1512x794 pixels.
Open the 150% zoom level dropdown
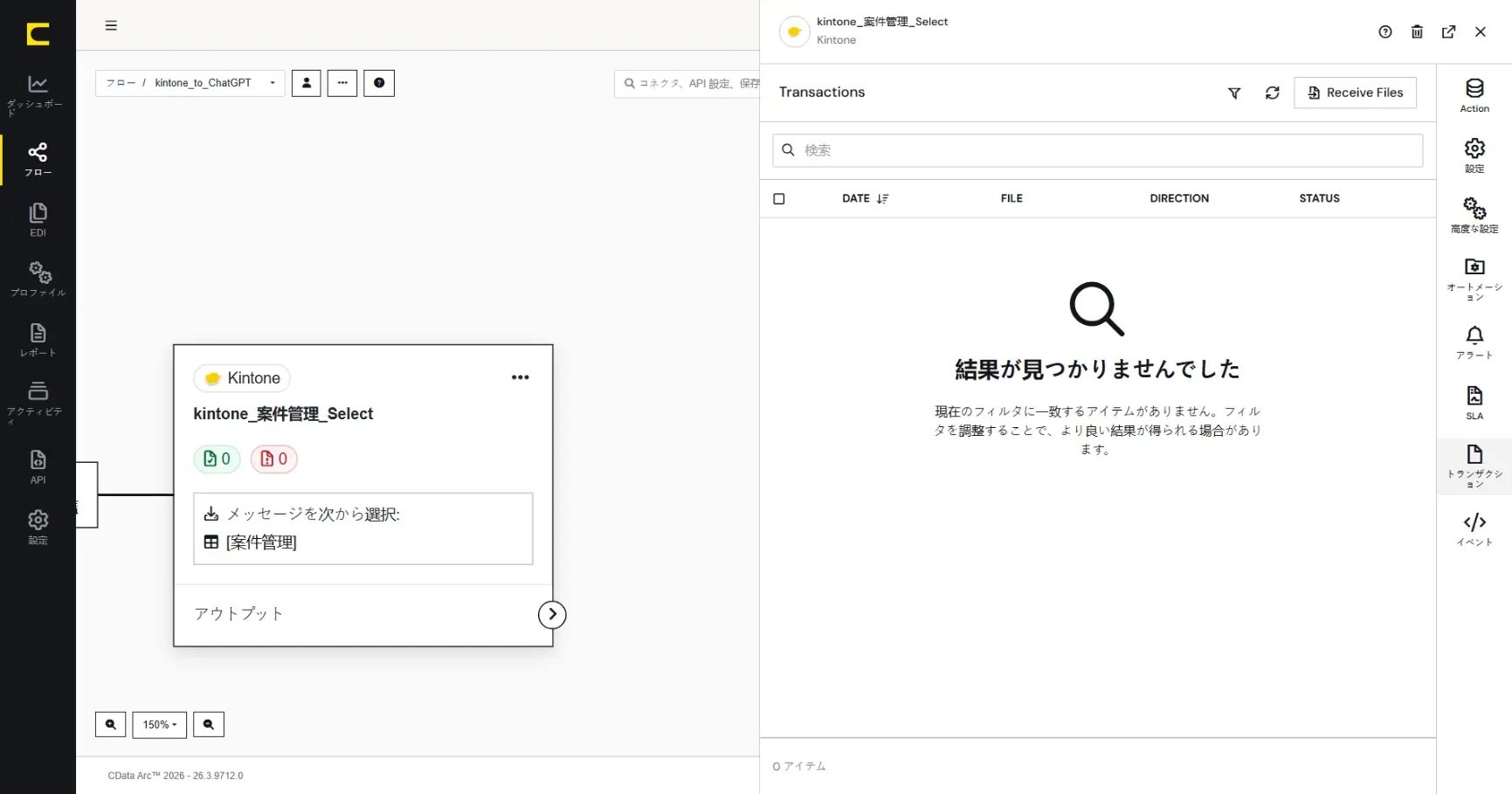[160, 724]
